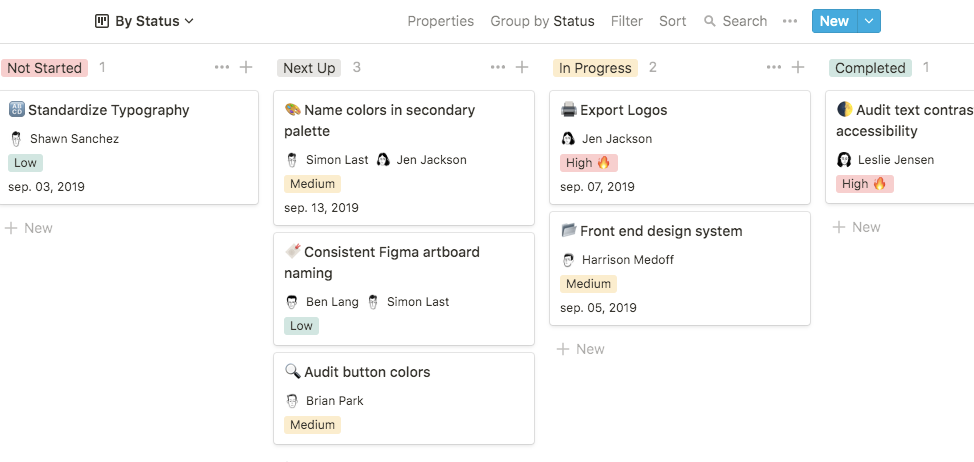Open the three-dot menu for Not Started column
The image size is (974, 462).
pos(222,67)
